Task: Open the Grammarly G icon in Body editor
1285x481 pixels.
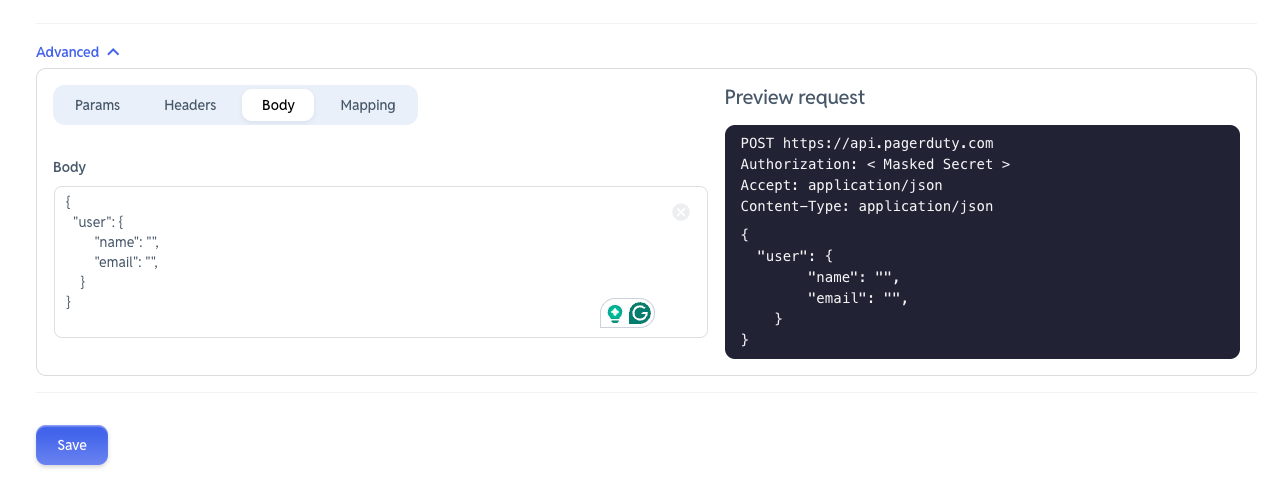Action: (x=640, y=313)
